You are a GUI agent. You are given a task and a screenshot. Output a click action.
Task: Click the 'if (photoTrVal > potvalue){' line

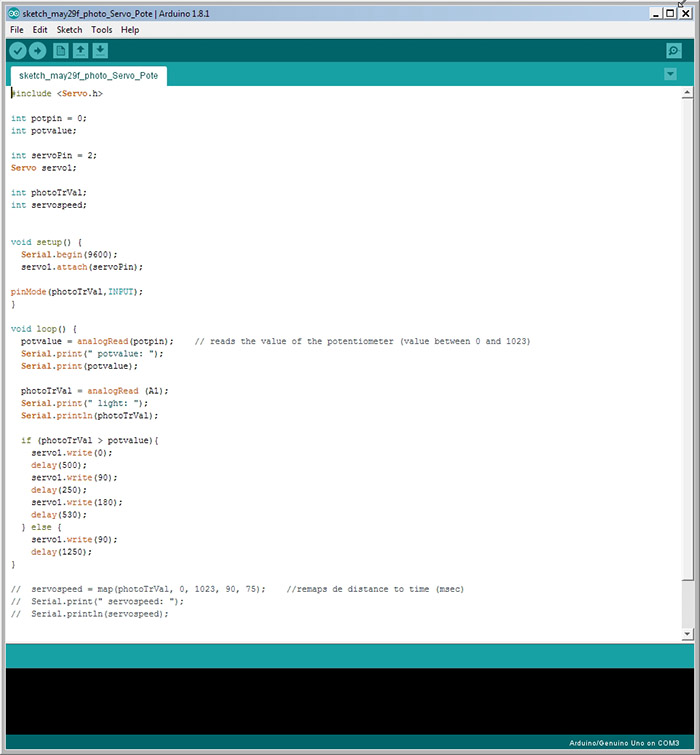(x=90, y=441)
